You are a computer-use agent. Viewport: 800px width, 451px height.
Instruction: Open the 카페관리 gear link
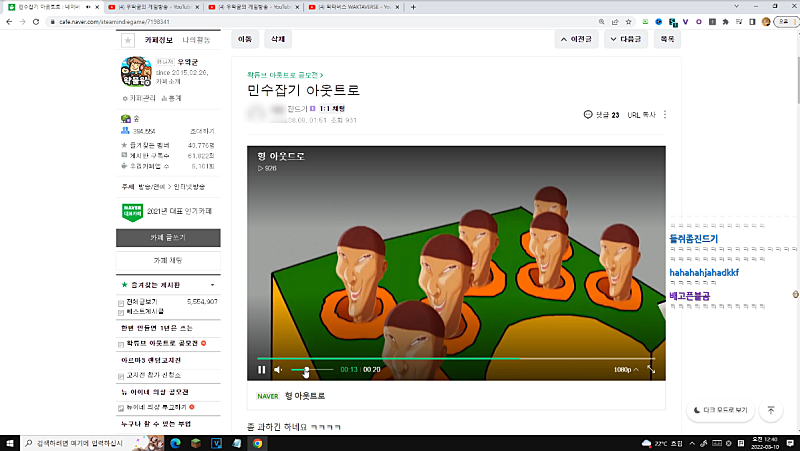[x=139, y=98]
